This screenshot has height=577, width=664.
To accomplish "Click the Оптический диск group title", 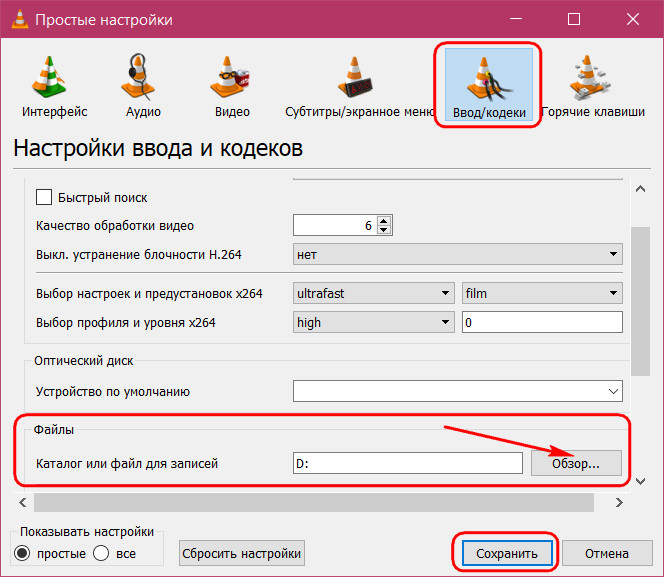I will [x=83, y=361].
